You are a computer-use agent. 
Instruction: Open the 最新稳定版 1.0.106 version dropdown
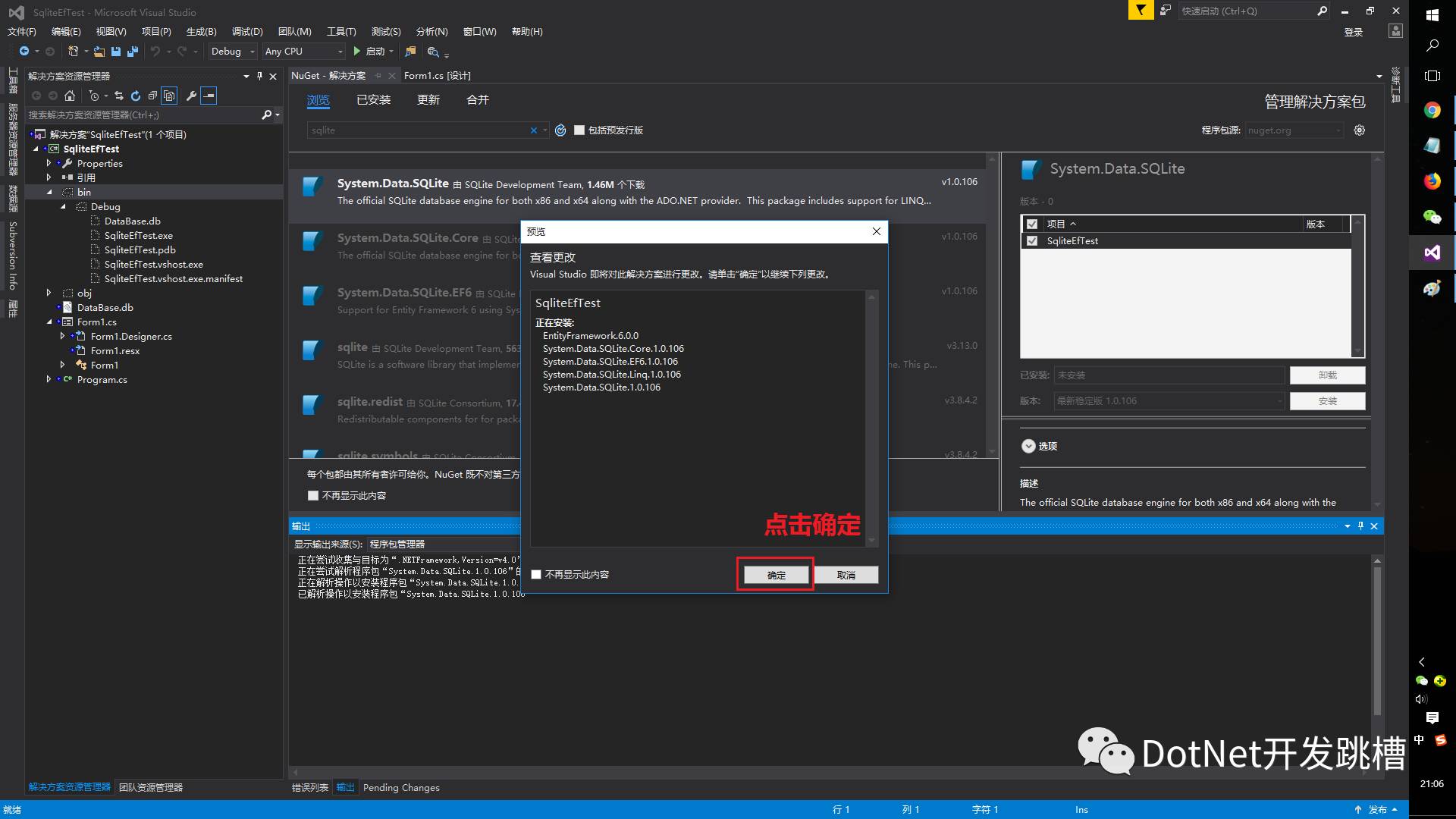pyautogui.click(x=1169, y=401)
